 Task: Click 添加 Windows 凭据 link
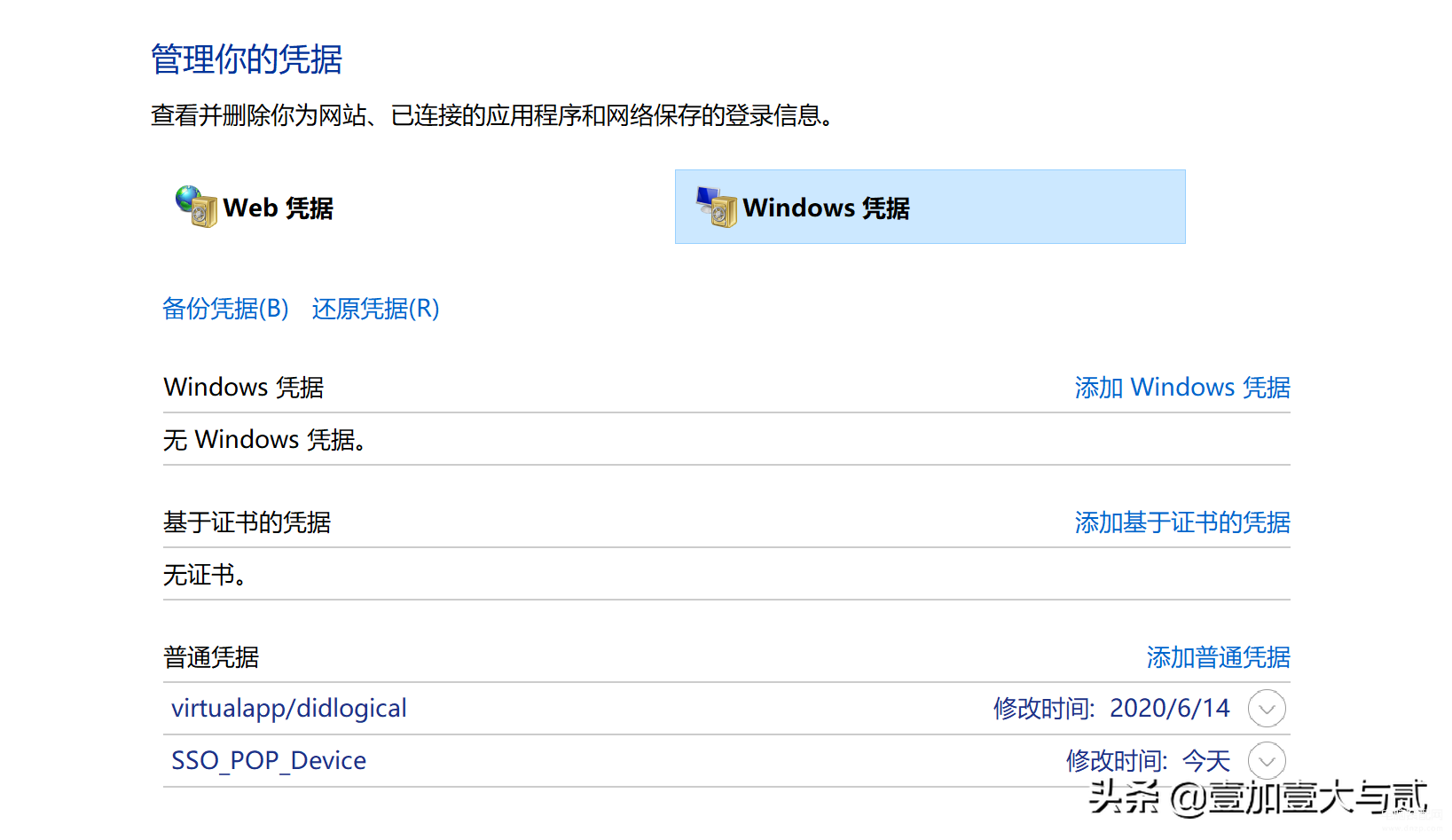[x=1182, y=388]
